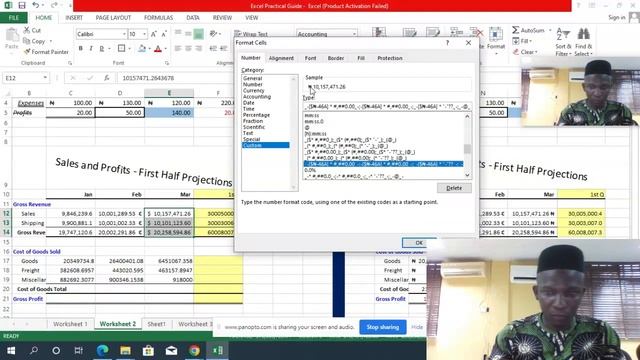Switch to the PAGE LAYOUT ribbon tab

click(113, 18)
